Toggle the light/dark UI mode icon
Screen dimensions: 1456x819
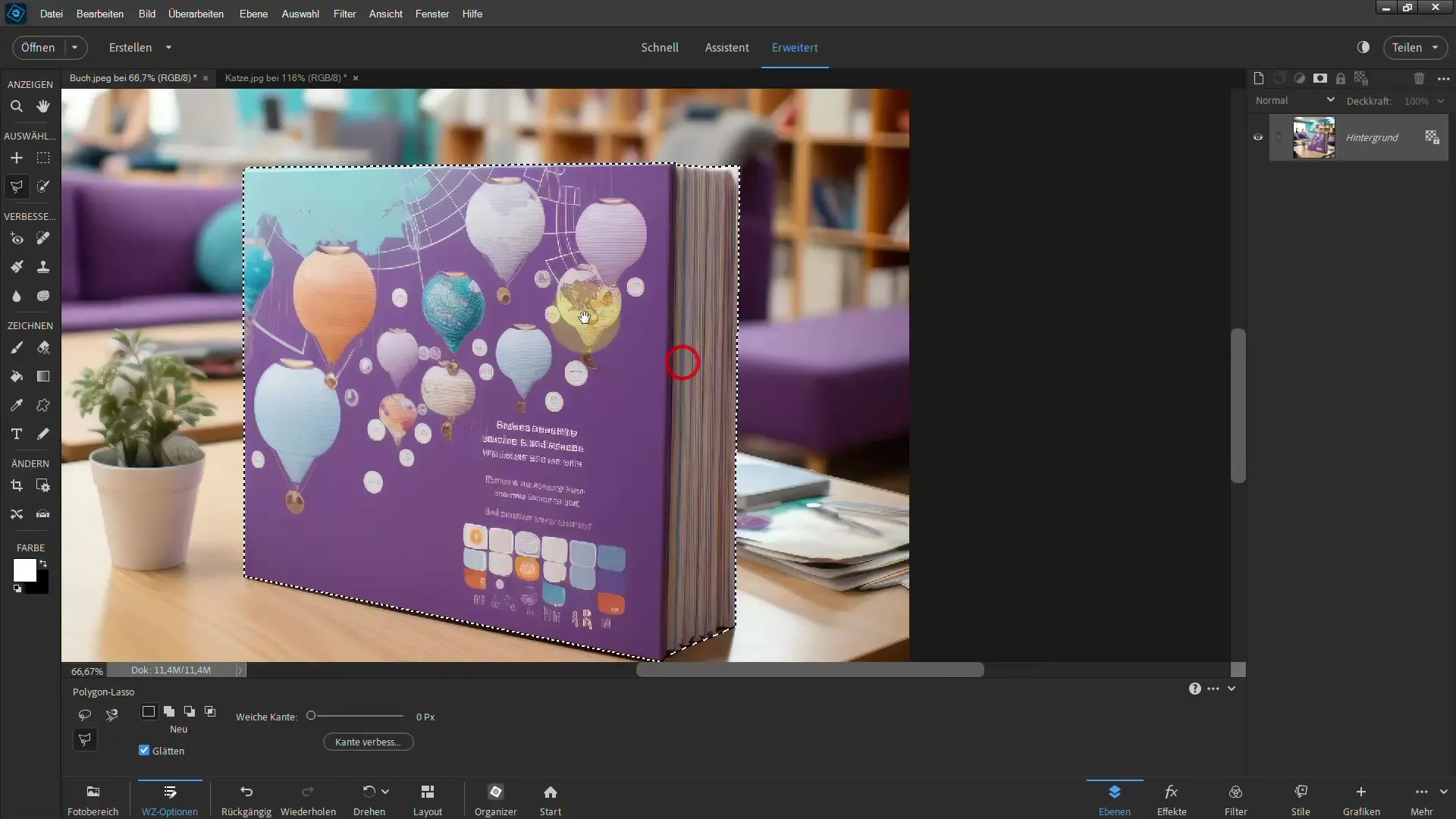pos(1363,47)
